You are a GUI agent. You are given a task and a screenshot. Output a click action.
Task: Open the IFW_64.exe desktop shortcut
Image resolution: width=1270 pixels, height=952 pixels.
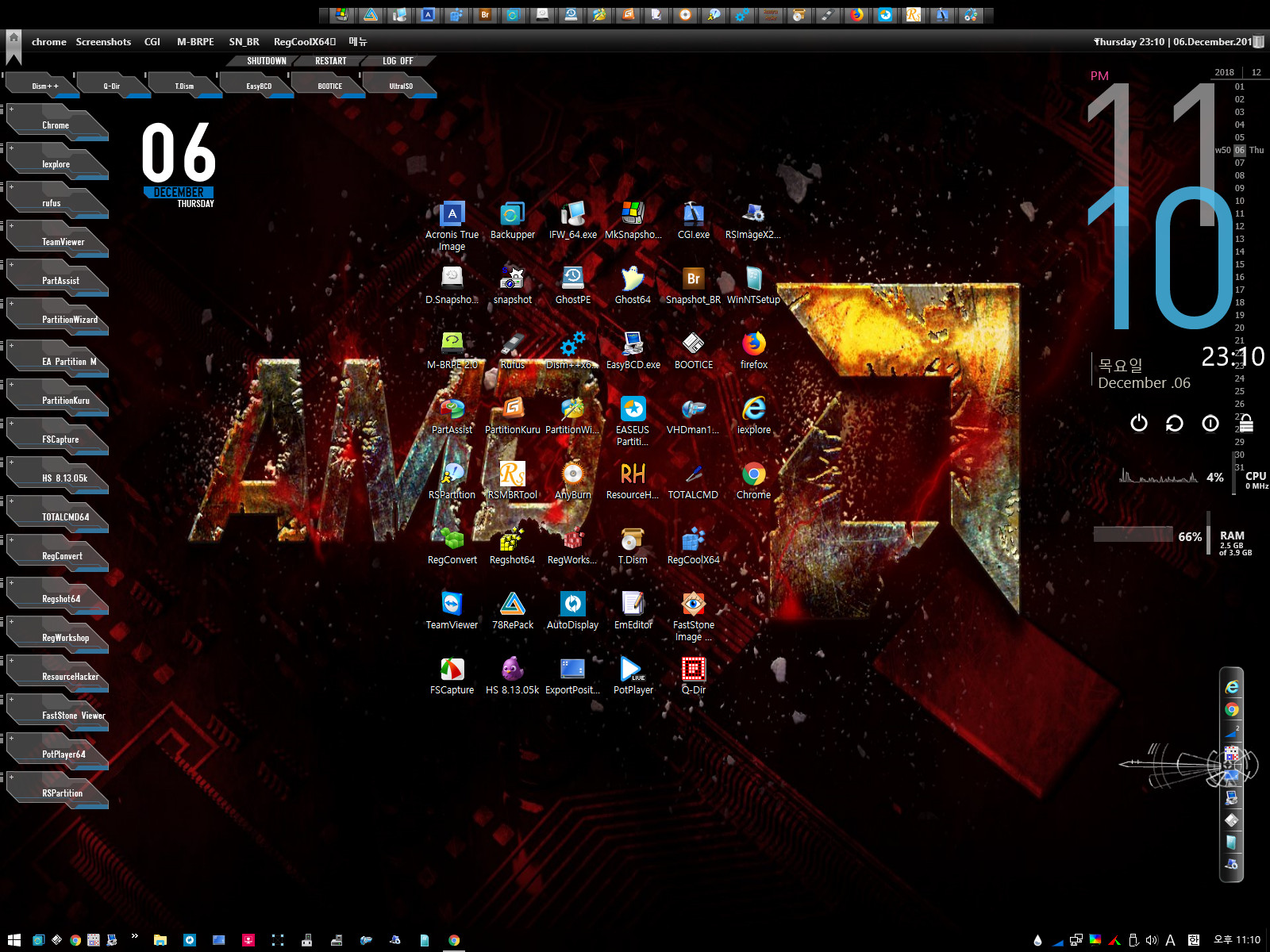[572, 221]
